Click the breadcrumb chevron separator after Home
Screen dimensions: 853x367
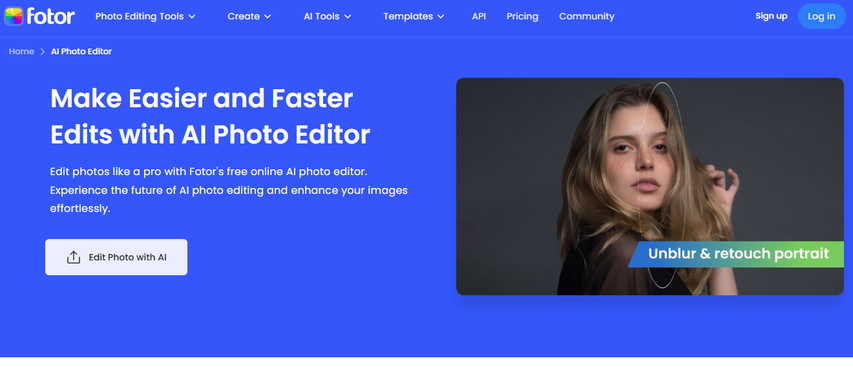[x=42, y=52]
